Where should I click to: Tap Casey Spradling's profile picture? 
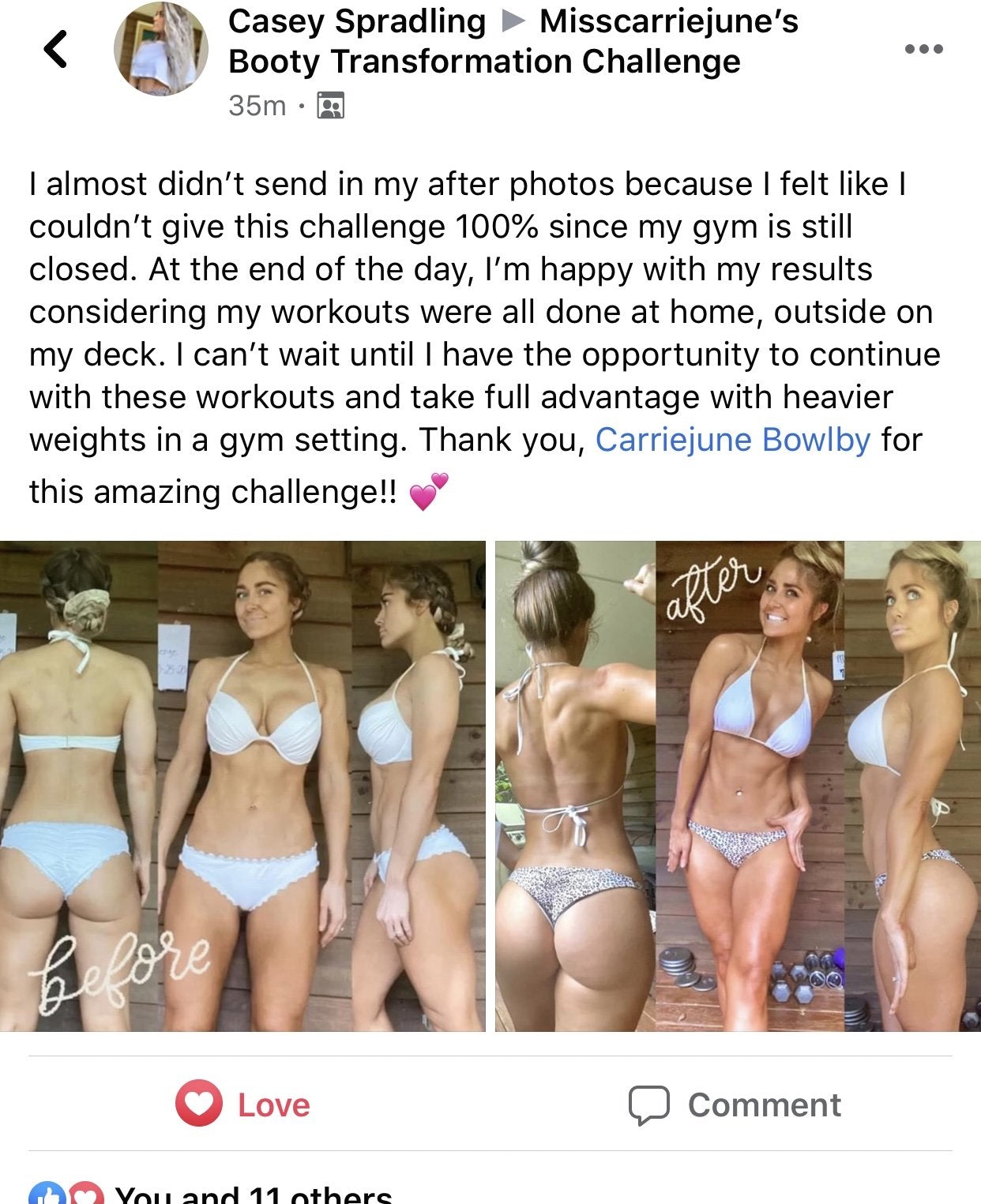161,49
